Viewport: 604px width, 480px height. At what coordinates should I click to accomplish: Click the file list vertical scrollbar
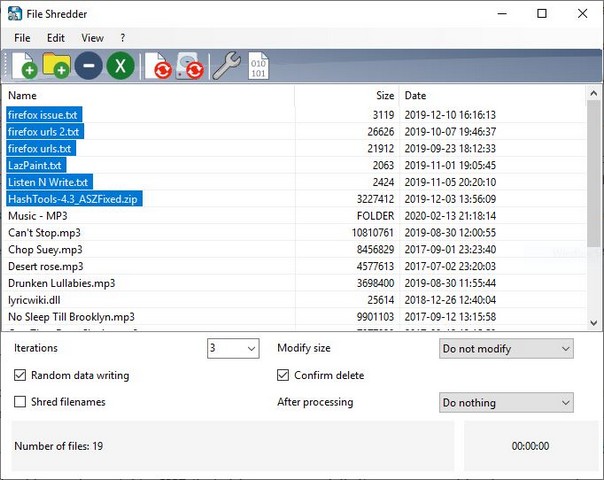click(595, 200)
